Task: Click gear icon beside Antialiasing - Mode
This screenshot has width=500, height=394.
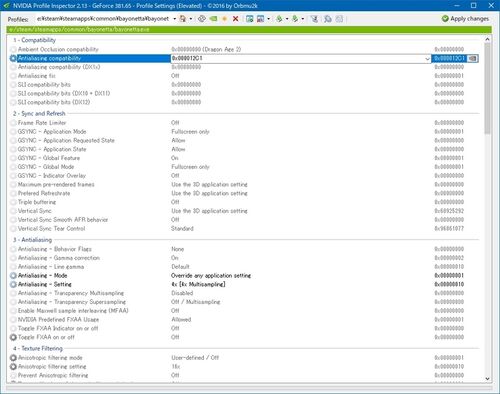Action: coord(13,276)
